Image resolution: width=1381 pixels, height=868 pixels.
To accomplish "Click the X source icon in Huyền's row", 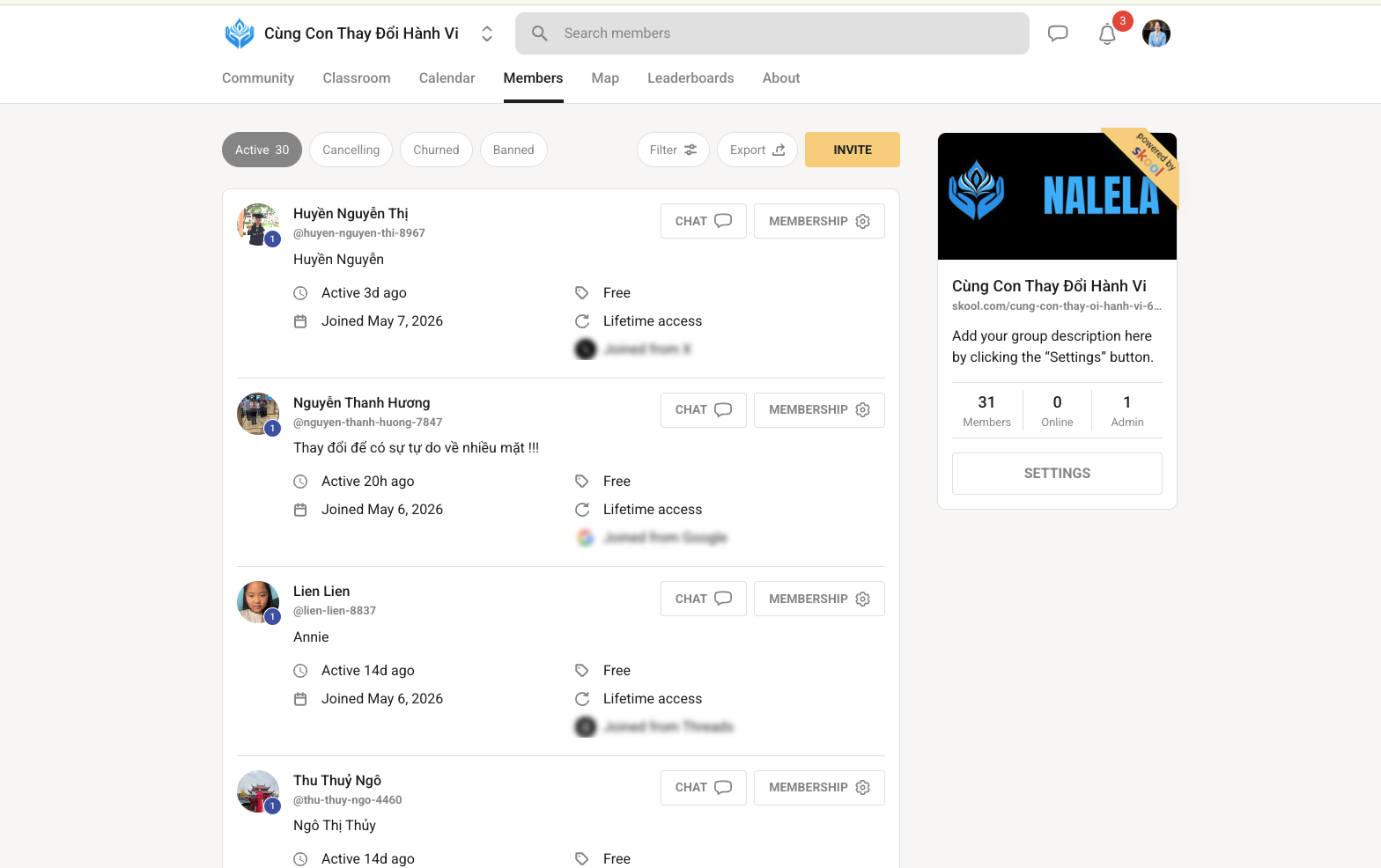I will coord(586,349).
